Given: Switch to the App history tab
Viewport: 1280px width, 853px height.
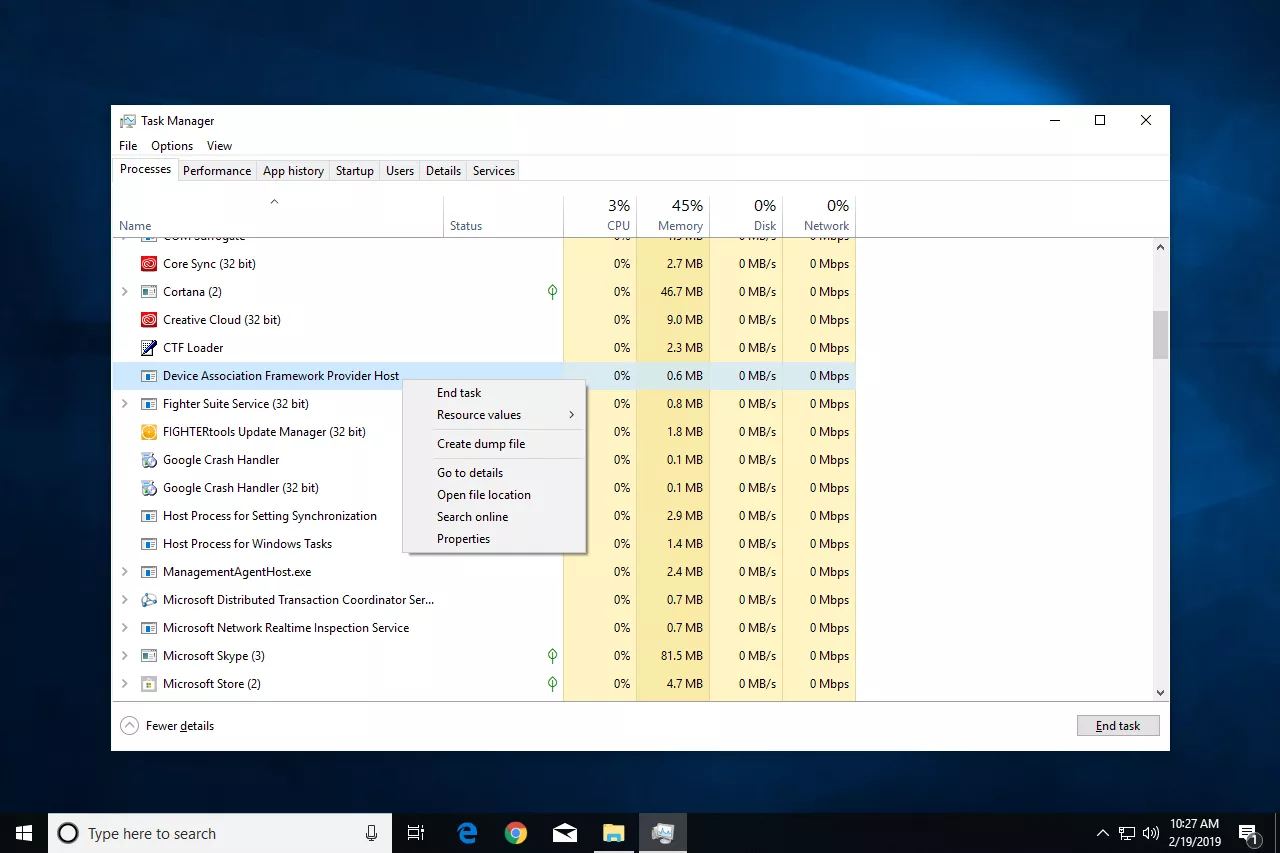Looking at the screenshot, I should (293, 171).
